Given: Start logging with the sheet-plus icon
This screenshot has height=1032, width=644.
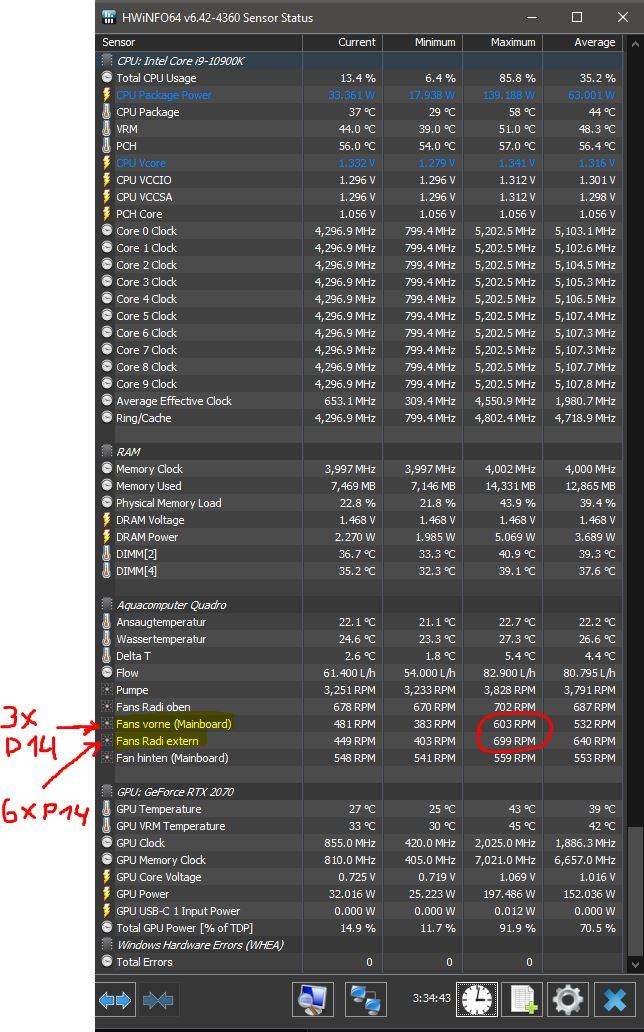Looking at the screenshot, I should pos(523,1000).
